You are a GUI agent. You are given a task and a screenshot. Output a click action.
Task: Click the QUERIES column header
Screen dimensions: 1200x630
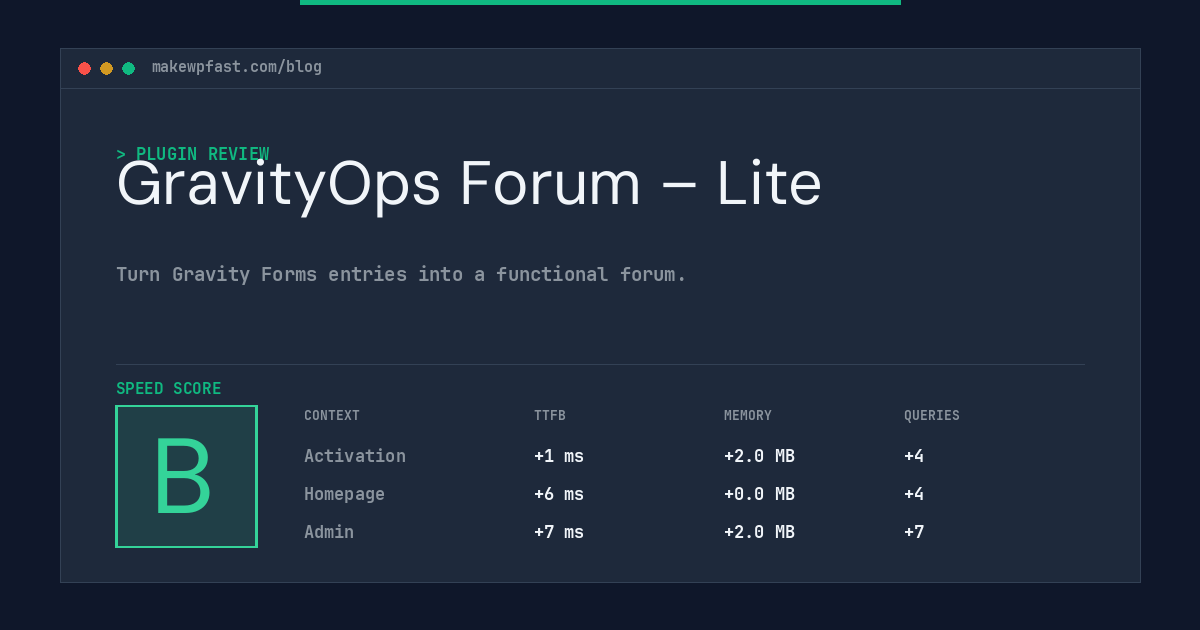coord(932,416)
